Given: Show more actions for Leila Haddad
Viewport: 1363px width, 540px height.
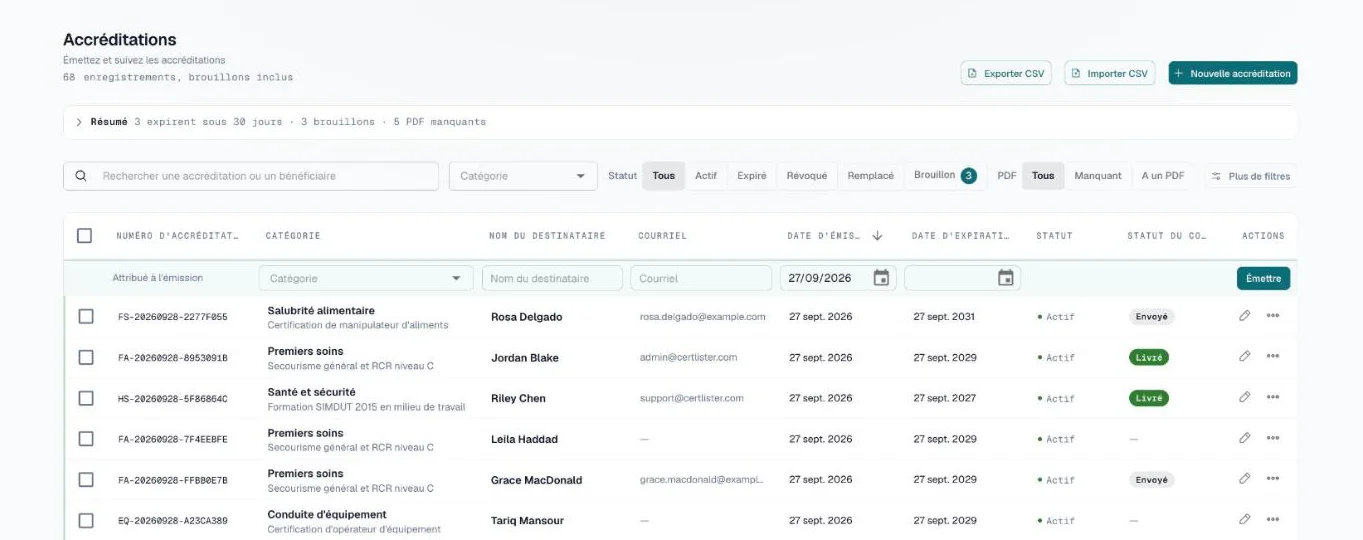Looking at the screenshot, I should point(1273,438).
